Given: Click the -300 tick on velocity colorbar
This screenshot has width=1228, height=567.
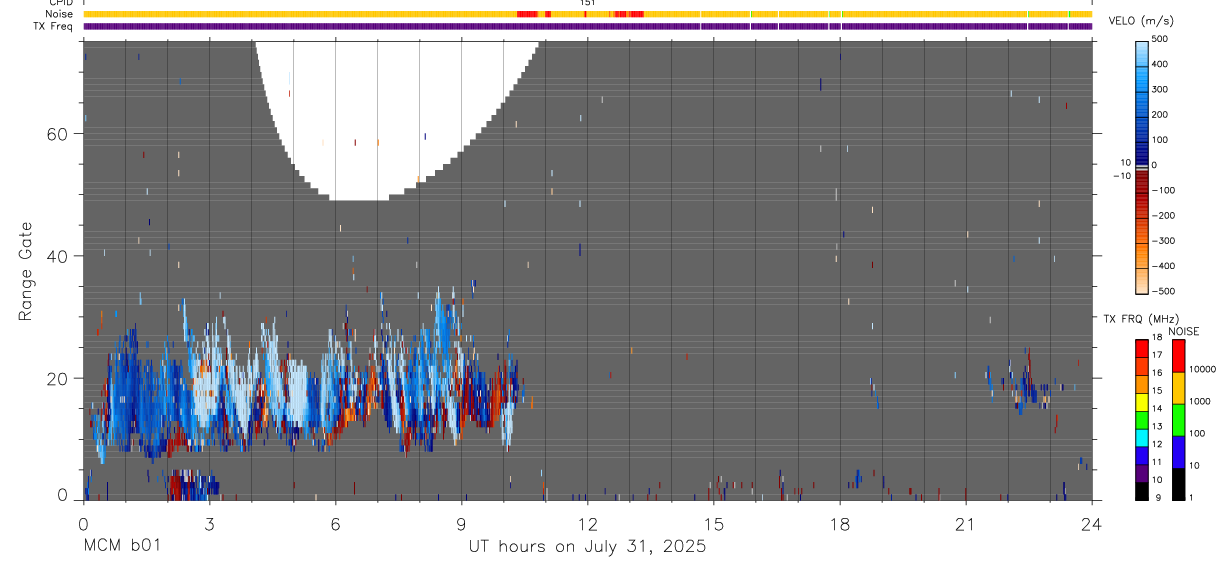Looking at the screenshot, I should pyautogui.click(x=1162, y=241).
